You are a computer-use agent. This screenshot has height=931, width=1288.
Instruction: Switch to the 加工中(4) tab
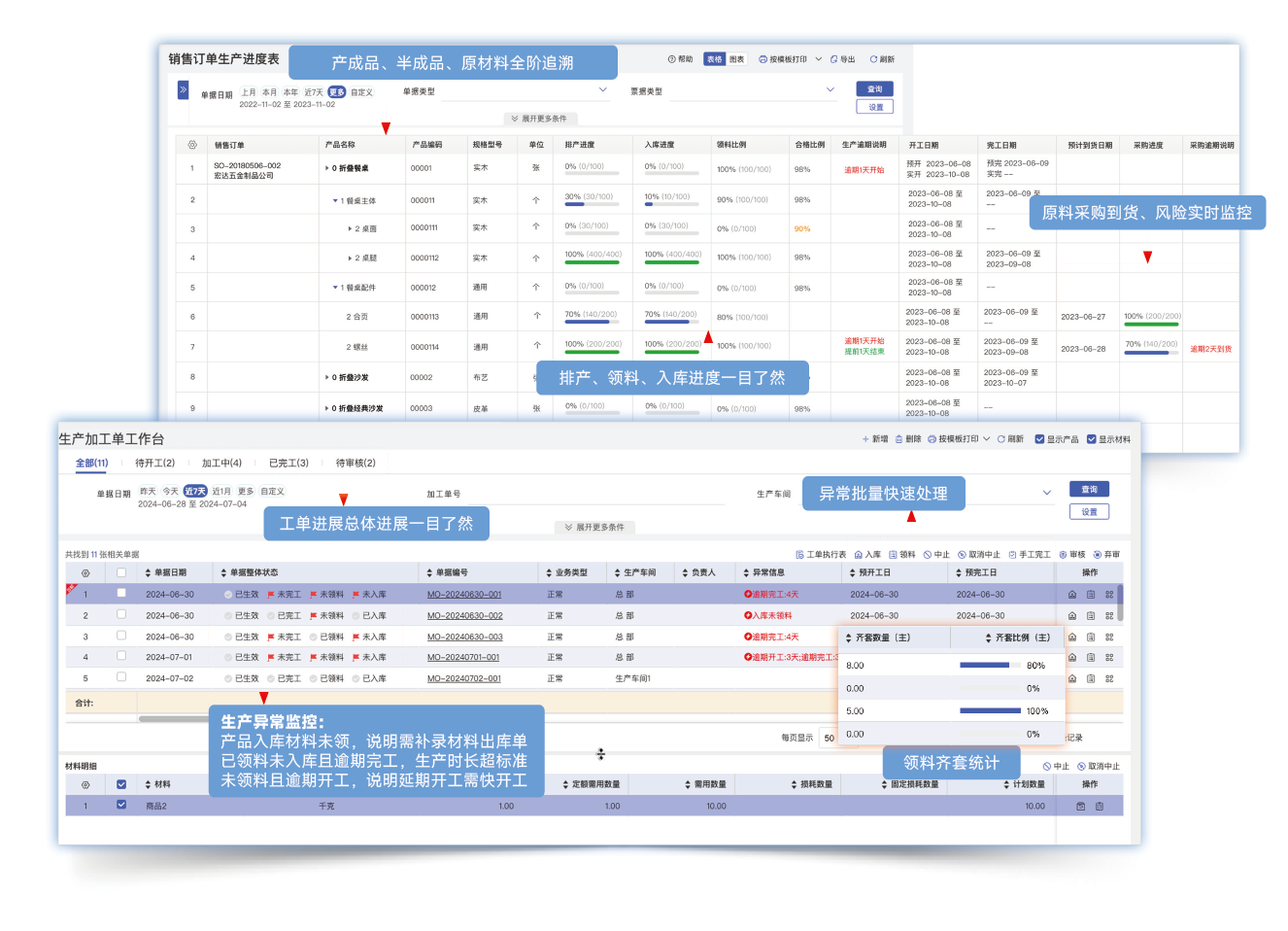pyautogui.click(x=221, y=463)
